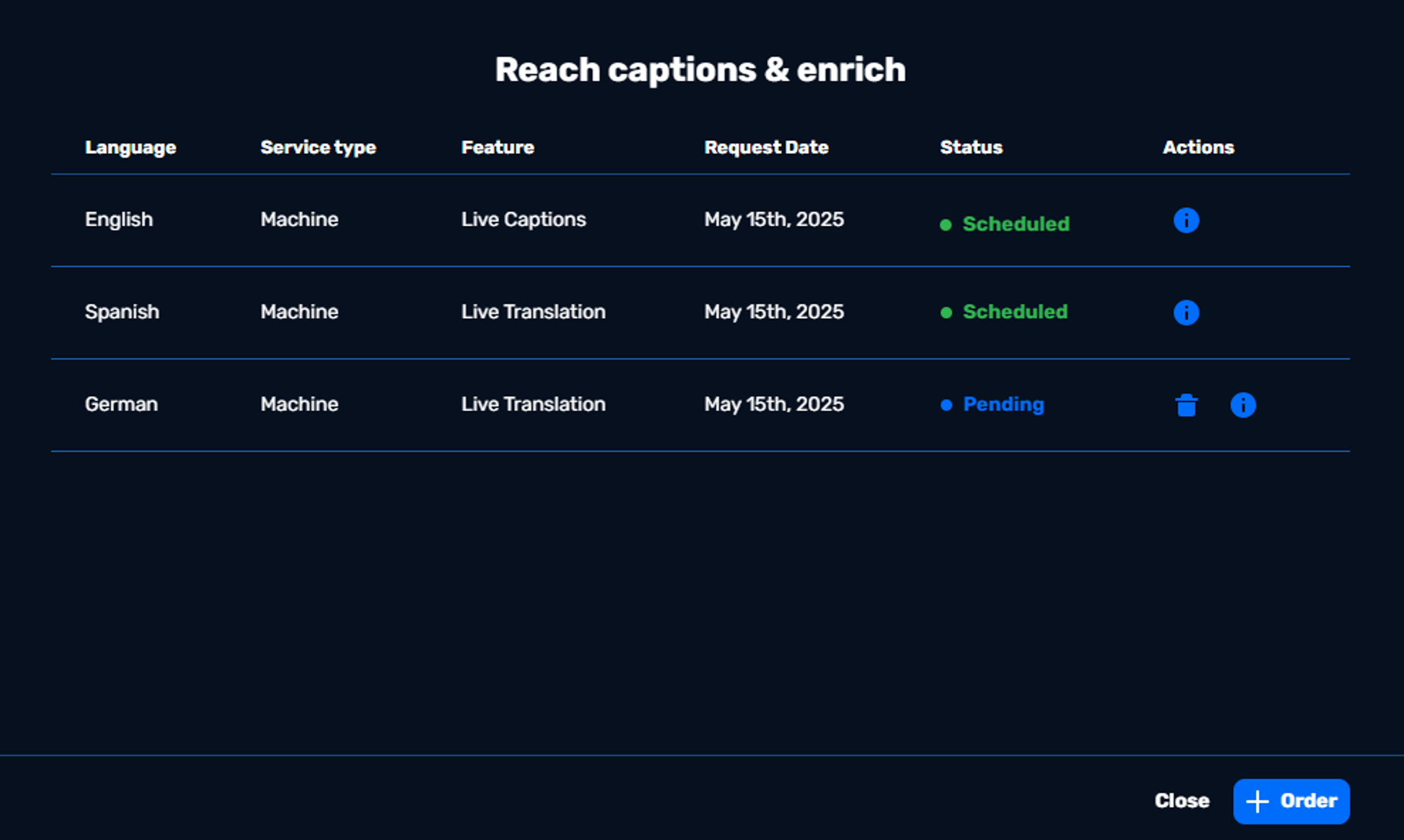Open info for Spanish Live Translation request
This screenshot has width=1404, height=840.
coord(1186,312)
